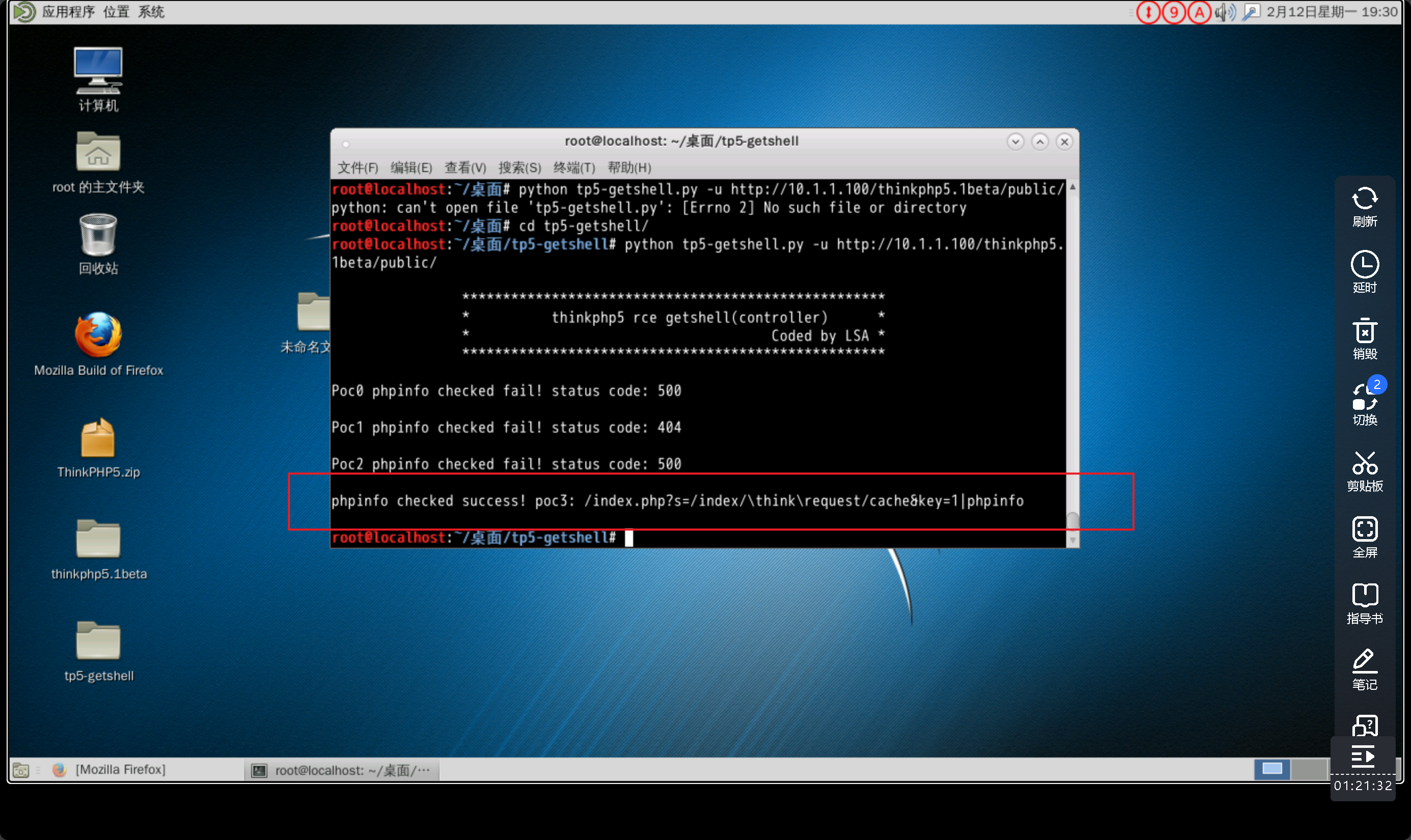The image size is (1411, 840).
Task: Click the terminal scrollbar down arrow
Action: [1072, 541]
